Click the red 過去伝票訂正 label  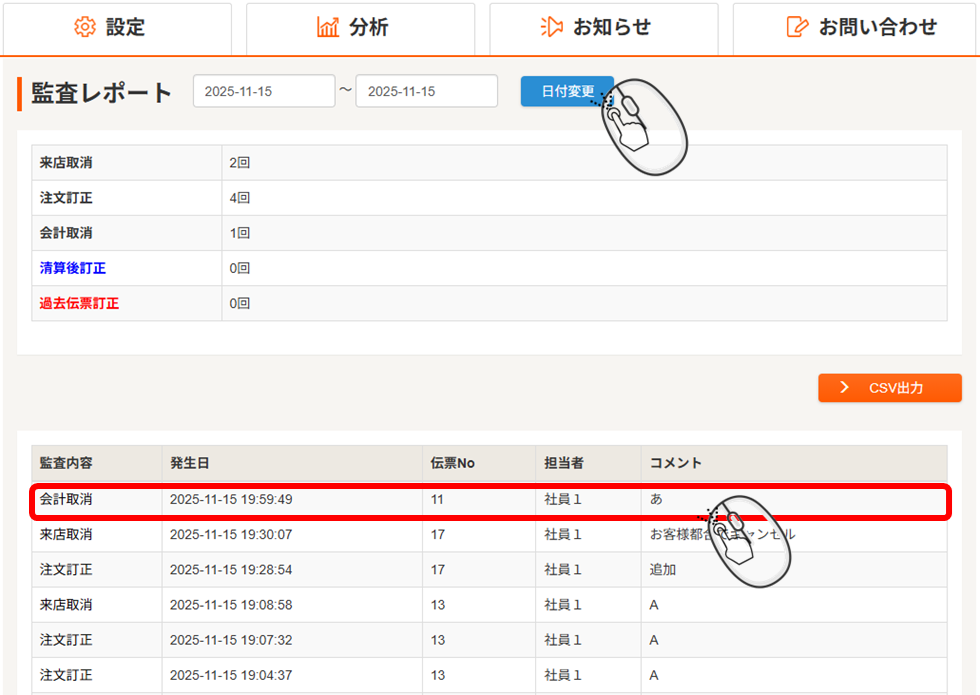tap(79, 303)
